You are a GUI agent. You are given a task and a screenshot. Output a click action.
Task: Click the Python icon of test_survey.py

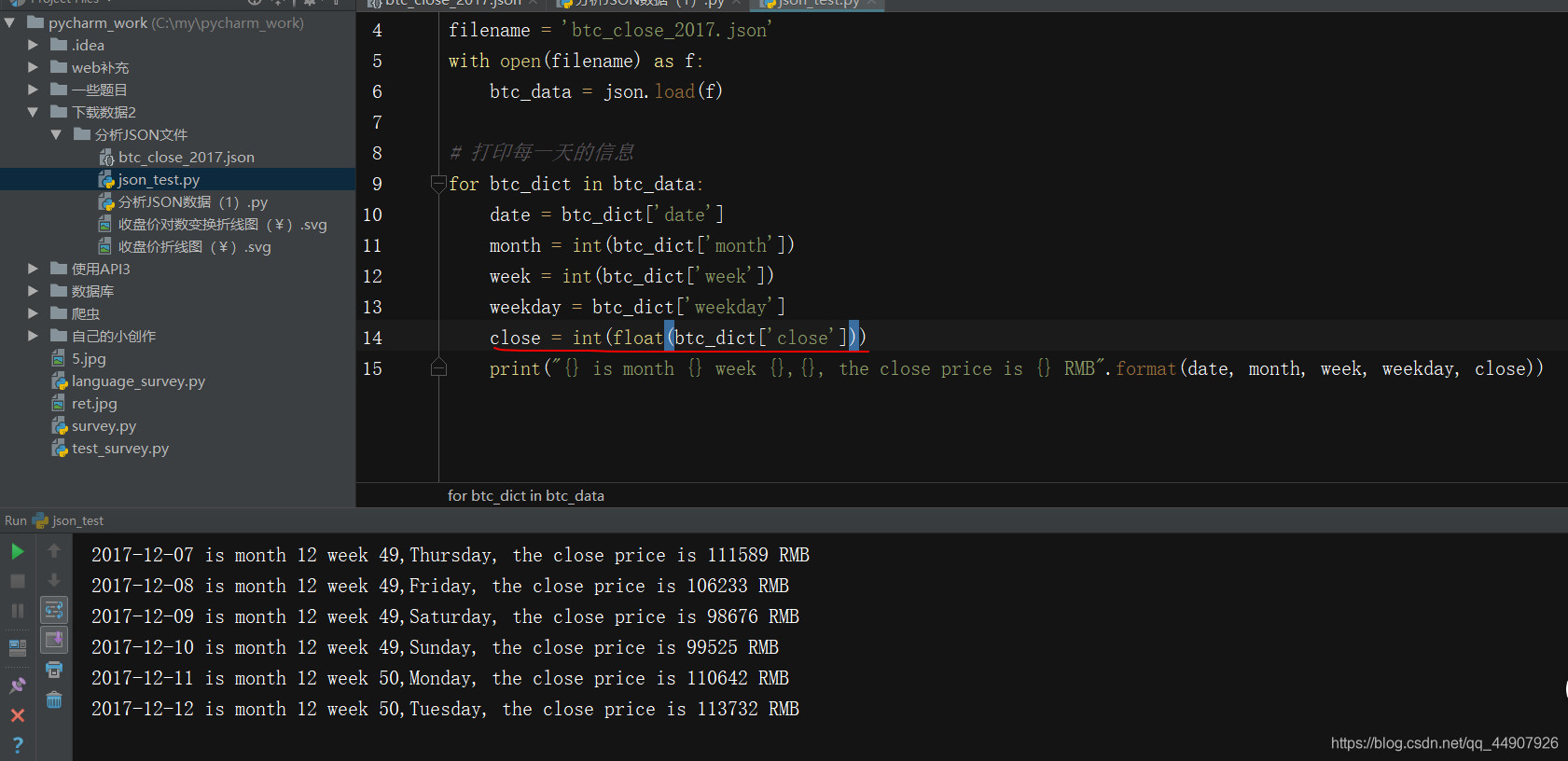(x=60, y=449)
